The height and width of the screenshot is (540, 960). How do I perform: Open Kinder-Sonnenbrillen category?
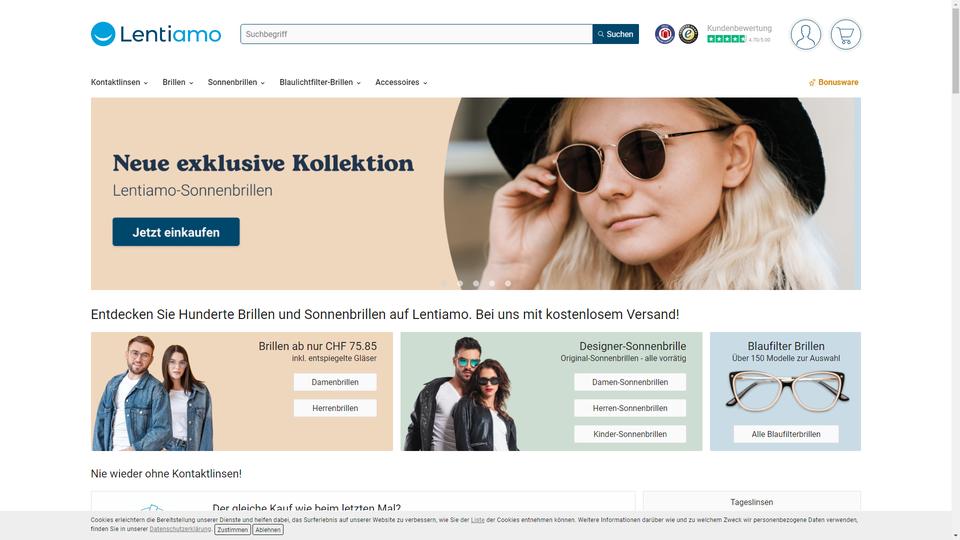pyautogui.click(x=630, y=434)
